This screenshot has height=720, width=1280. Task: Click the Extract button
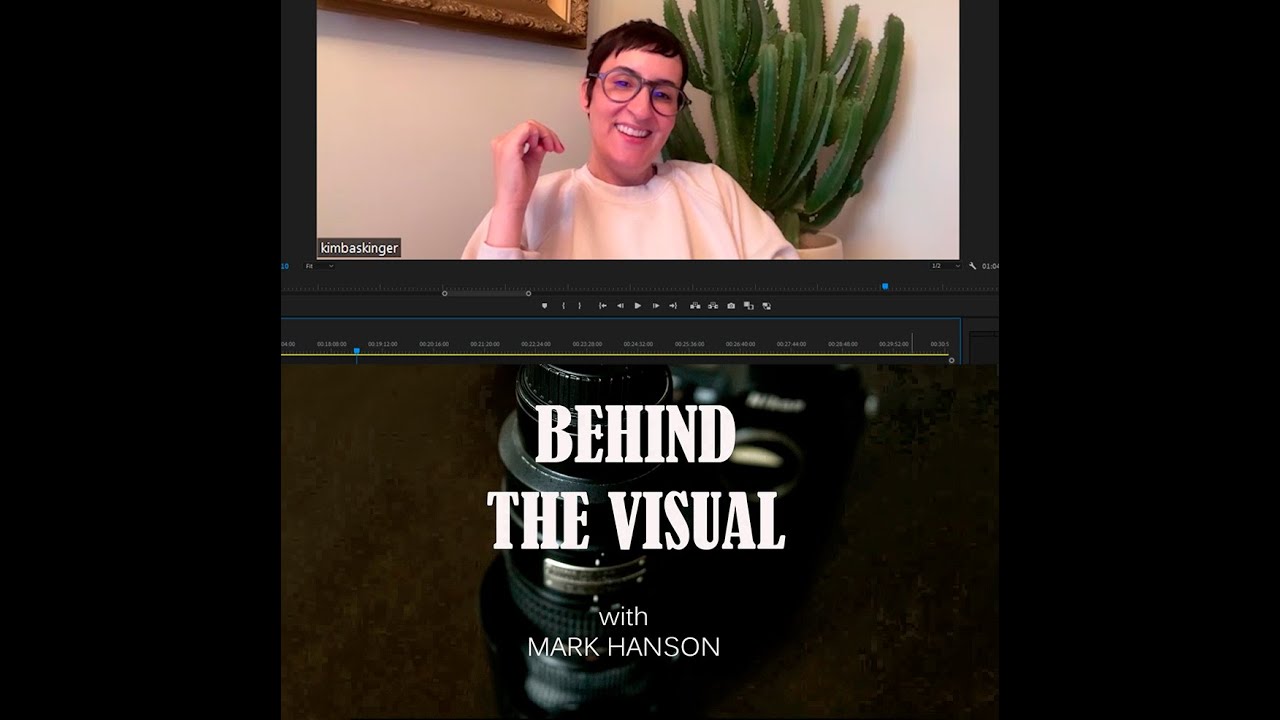pos(713,305)
